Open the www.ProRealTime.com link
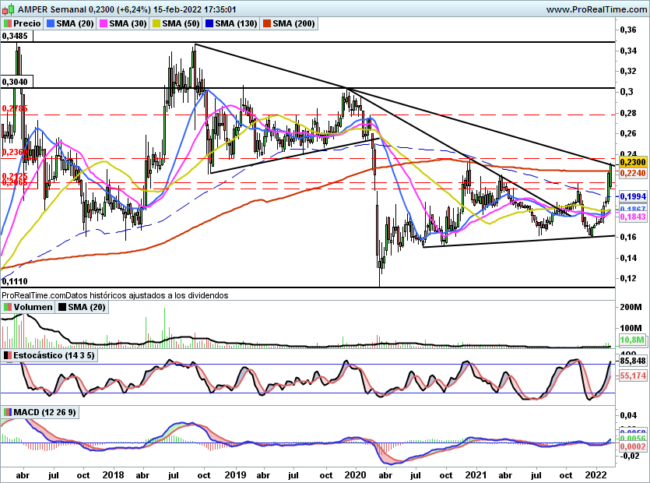Image resolution: width=650 pixels, height=483 pixels. [x=596, y=9]
